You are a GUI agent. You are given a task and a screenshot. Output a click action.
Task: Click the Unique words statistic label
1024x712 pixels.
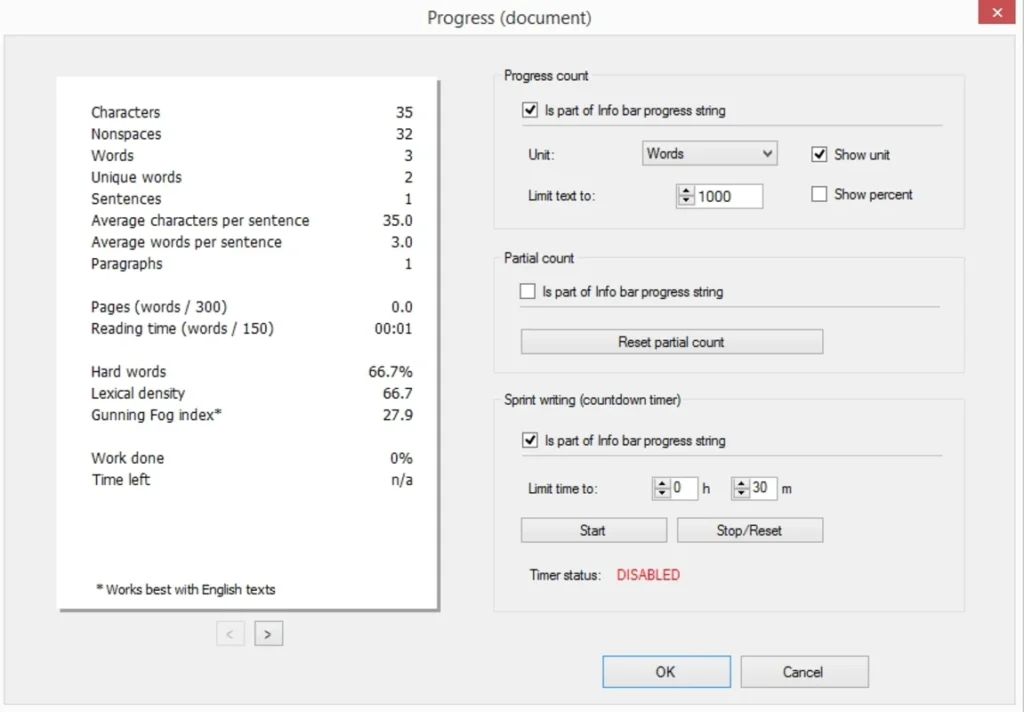coord(136,177)
